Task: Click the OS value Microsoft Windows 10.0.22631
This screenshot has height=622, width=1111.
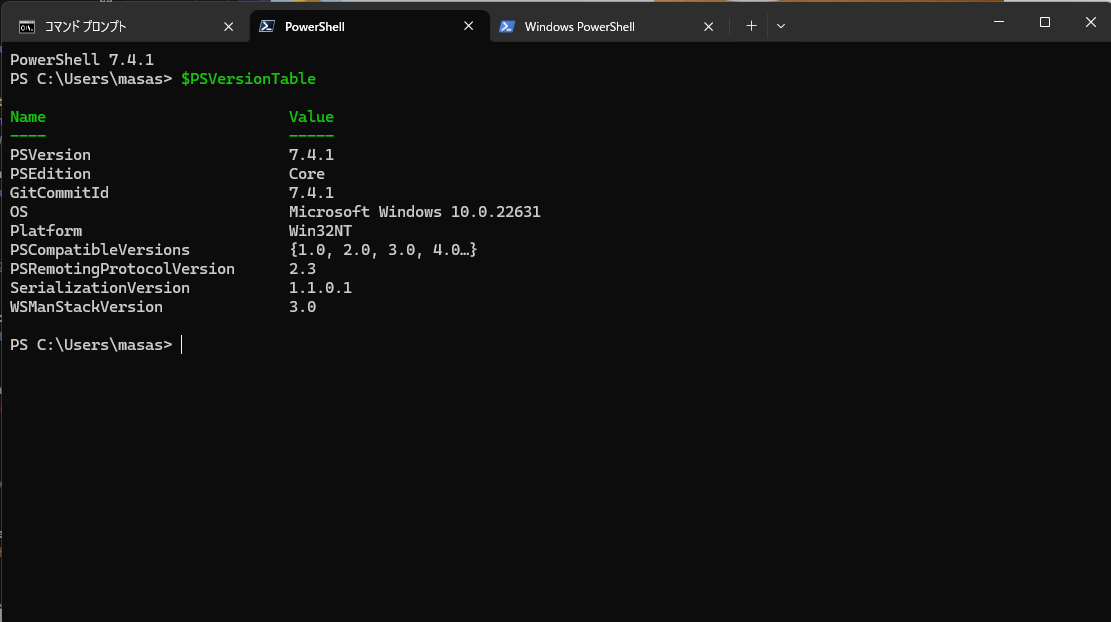Action: click(x=414, y=211)
